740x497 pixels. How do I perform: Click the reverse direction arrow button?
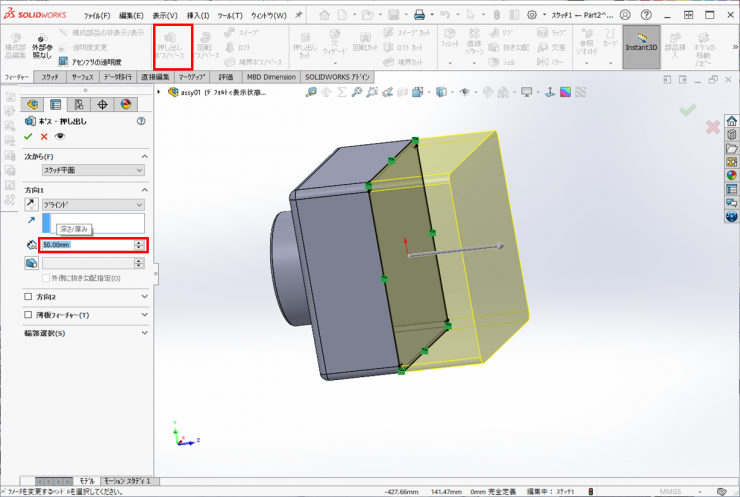[x=31, y=204]
